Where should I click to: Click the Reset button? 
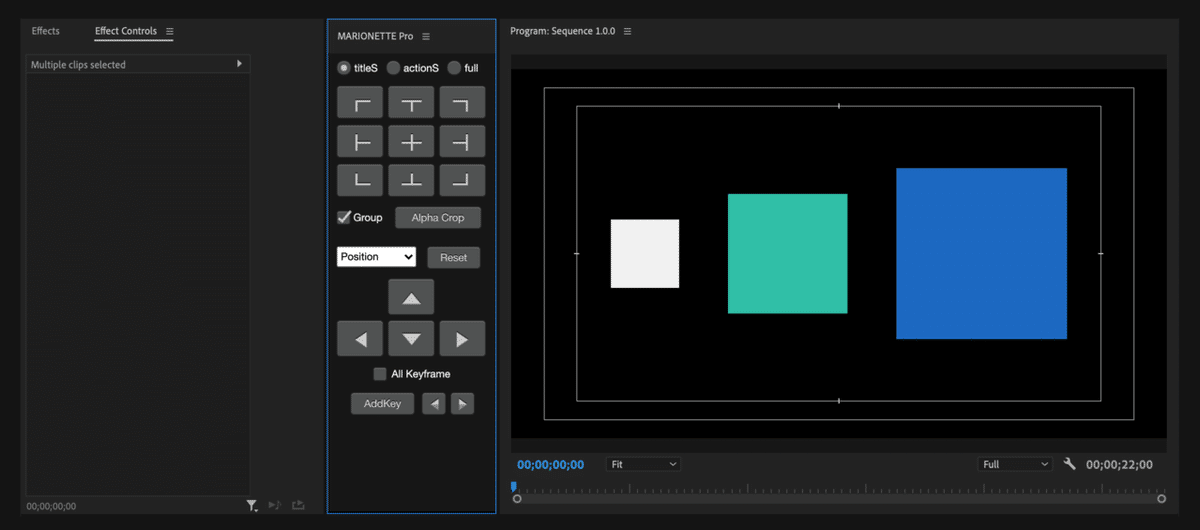[x=454, y=257]
